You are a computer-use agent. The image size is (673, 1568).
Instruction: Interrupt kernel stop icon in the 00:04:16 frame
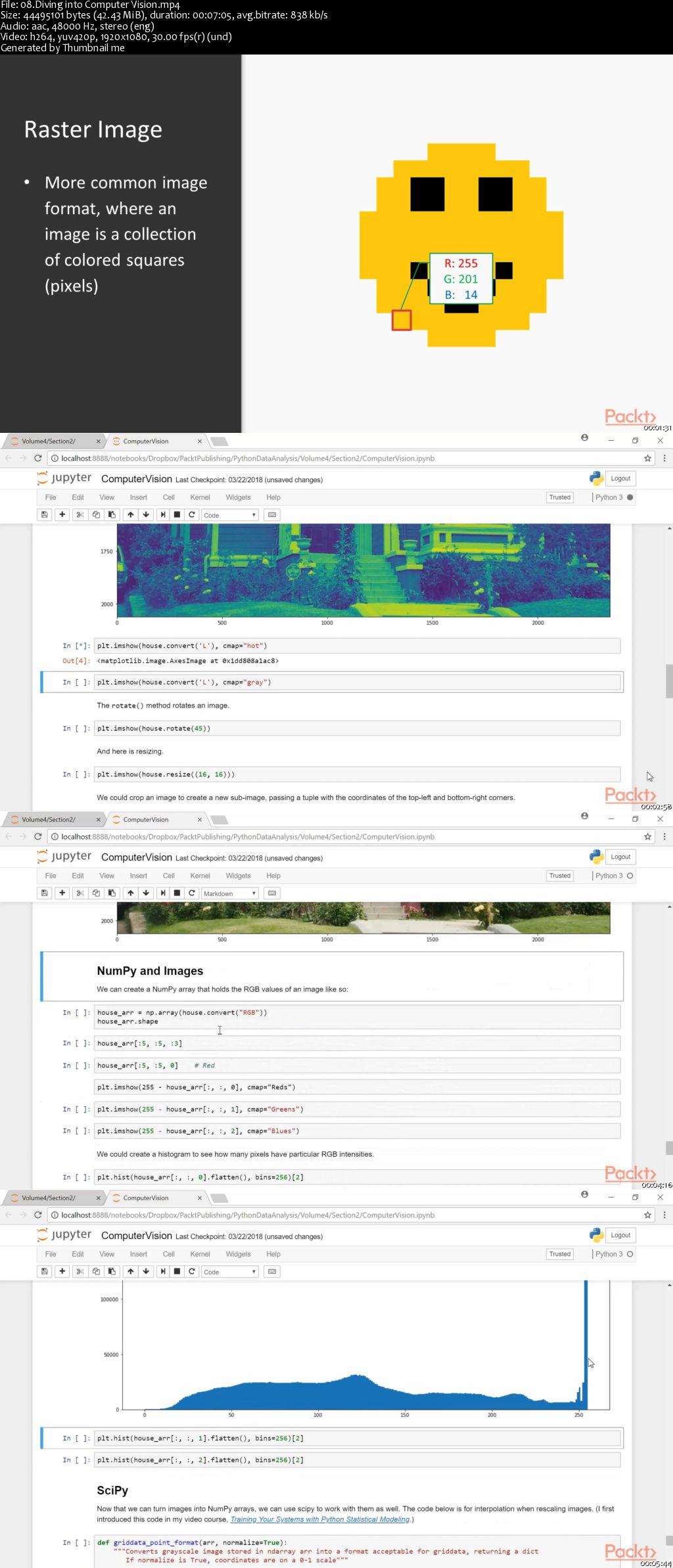pyautogui.click(x=177, y=893)
